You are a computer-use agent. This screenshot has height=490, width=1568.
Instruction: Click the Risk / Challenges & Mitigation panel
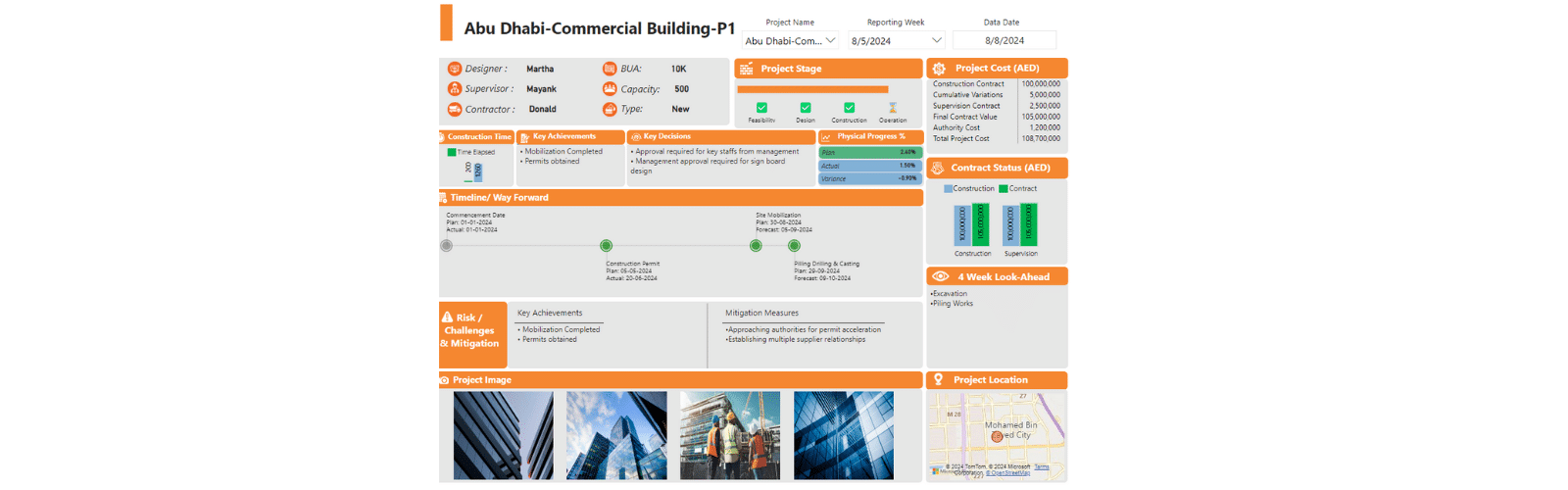pyautogui.click(x=473, y=334)
